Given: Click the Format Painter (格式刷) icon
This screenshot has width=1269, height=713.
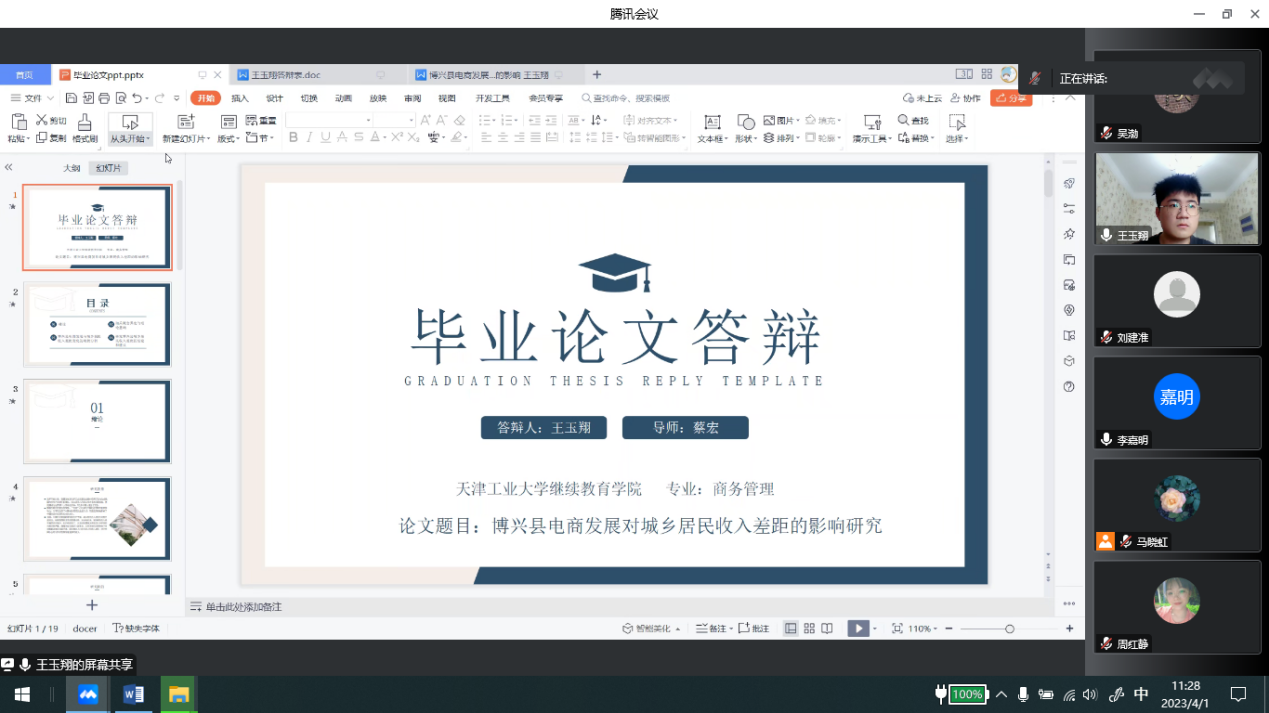Looking at the screenshot, I should (x=84, y=122).
